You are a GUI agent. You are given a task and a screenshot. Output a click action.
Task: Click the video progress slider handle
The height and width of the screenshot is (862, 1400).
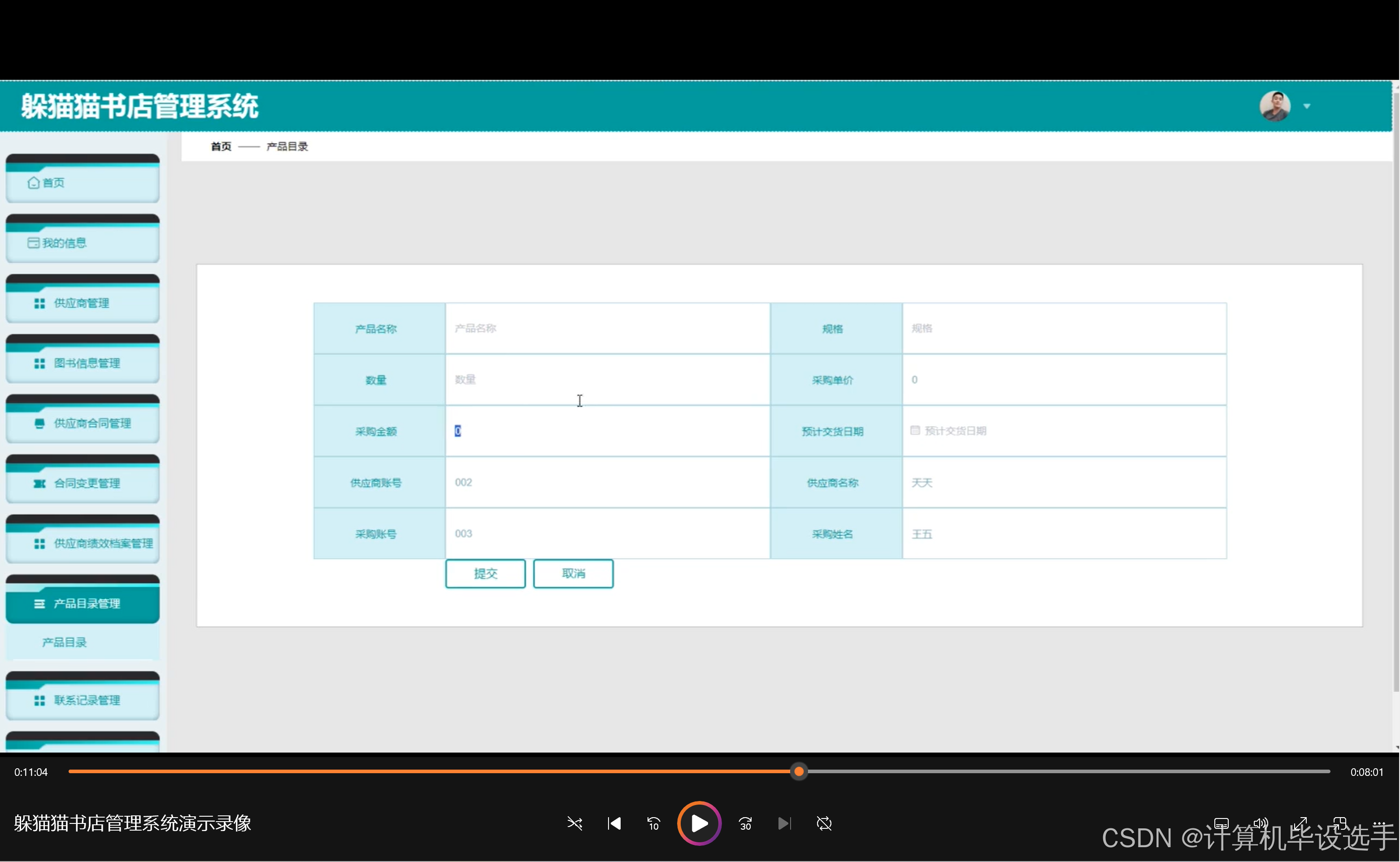click(799, 771)
